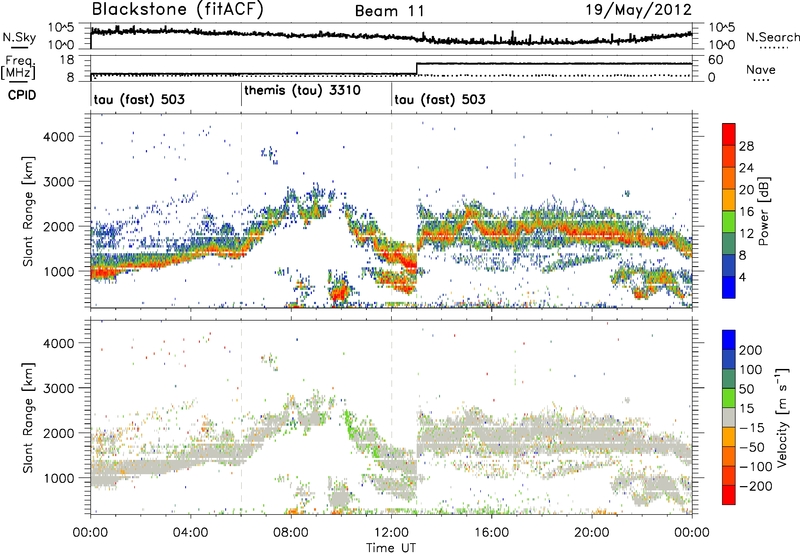
Task: Click the '20:00' time tick label
Action: tap(592, 533)
